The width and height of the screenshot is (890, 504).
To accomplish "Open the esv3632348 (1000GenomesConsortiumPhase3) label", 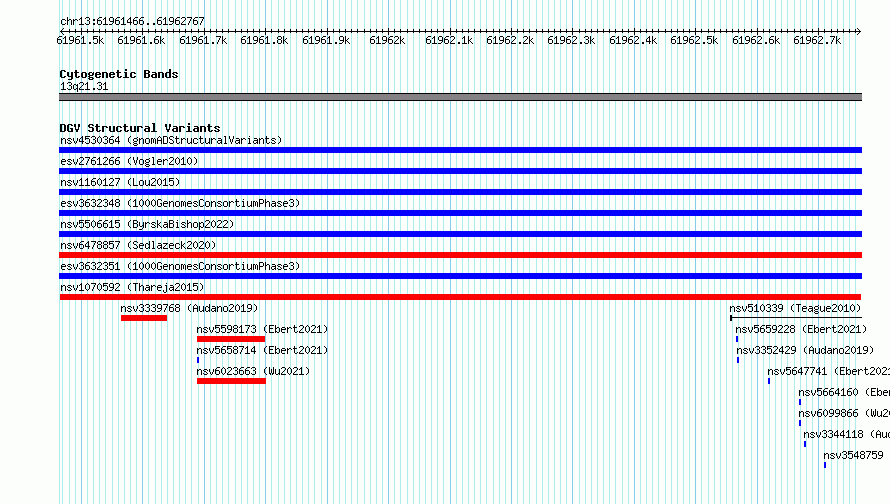I will [180, 203].
